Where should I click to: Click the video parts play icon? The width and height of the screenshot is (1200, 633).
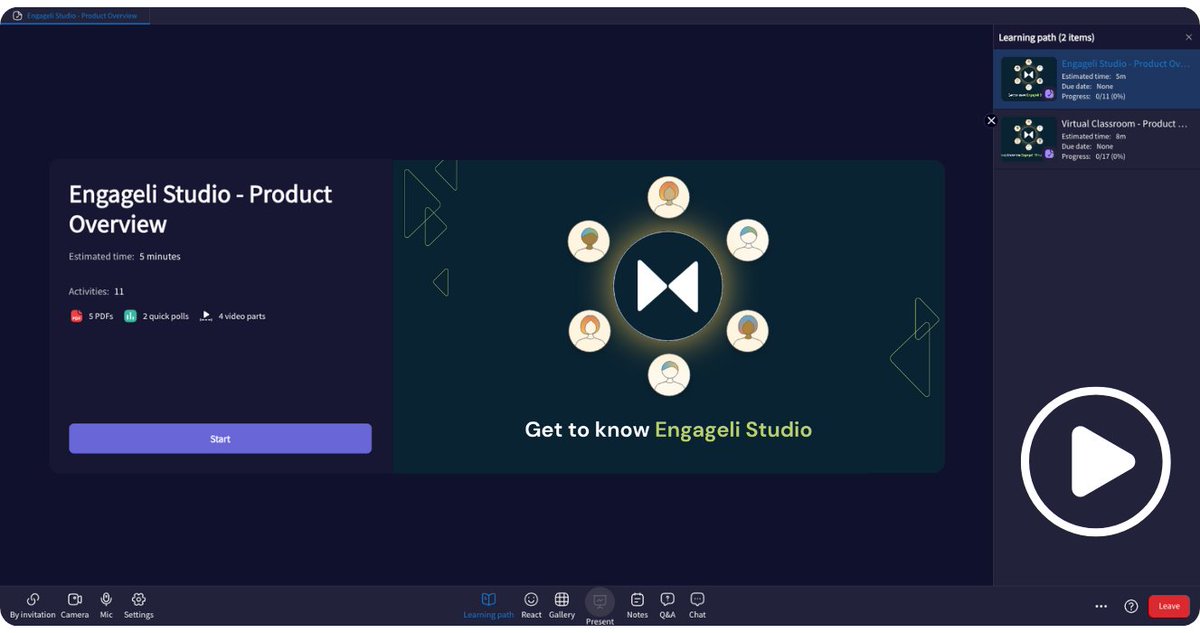[x=206, y=316]
